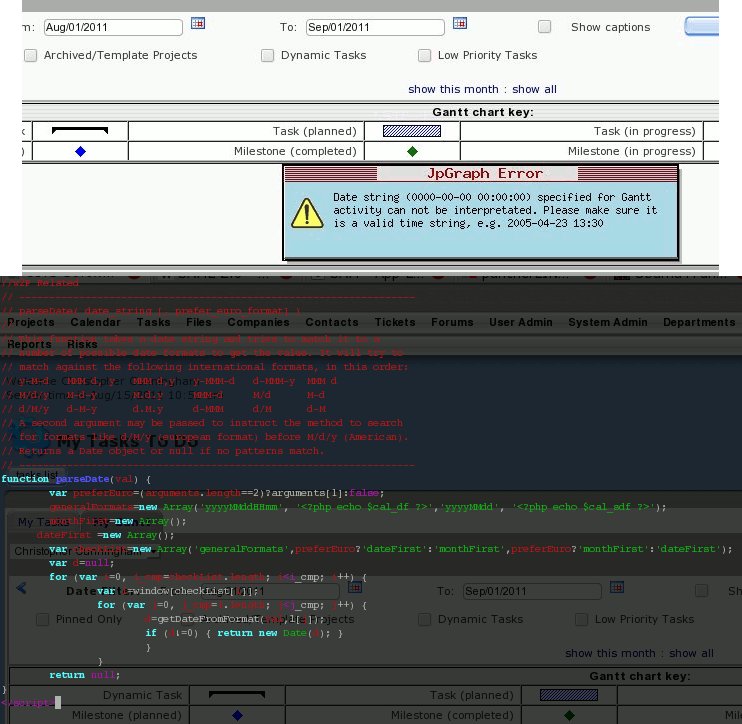The image size is (742, 724).
Task: Tick the undimmed Archived/Template Projects checkbox
Action: 30,55
